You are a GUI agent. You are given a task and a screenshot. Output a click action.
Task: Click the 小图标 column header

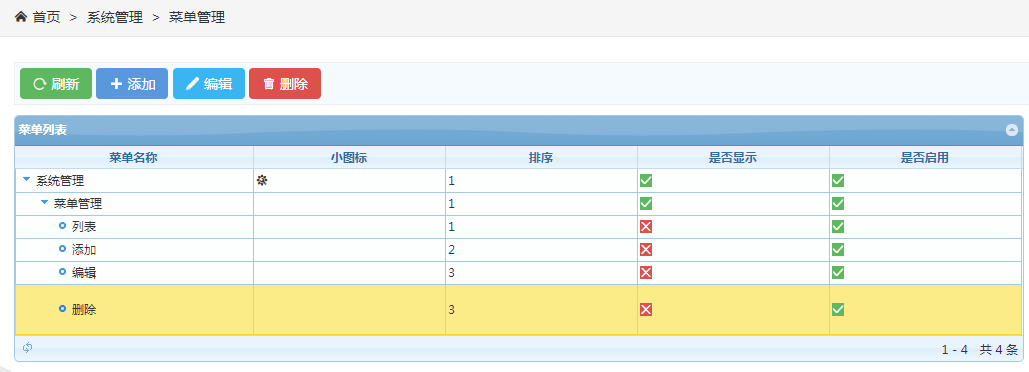click(349, 157)
